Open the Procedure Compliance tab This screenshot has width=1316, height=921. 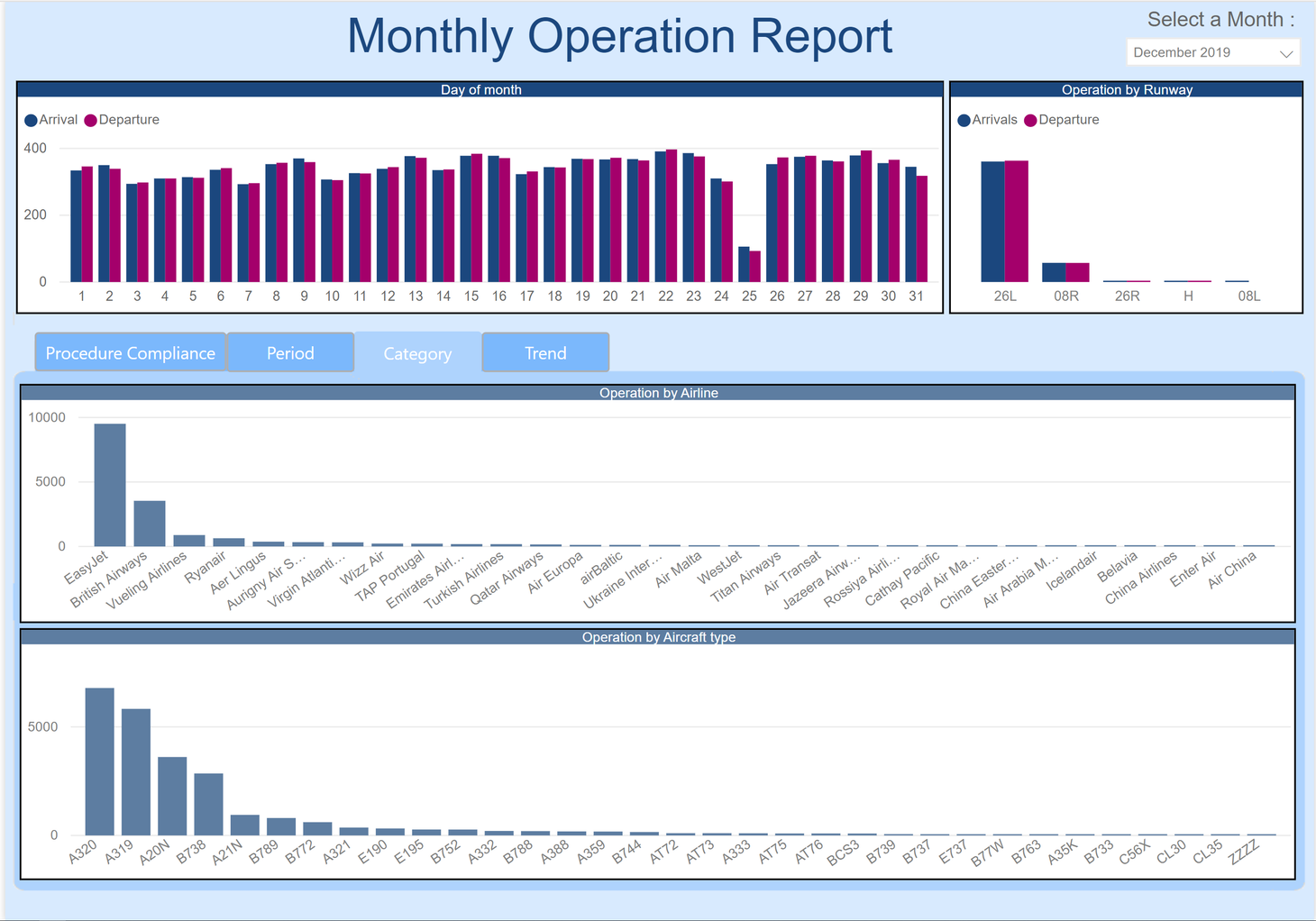(x=129, y=352)
